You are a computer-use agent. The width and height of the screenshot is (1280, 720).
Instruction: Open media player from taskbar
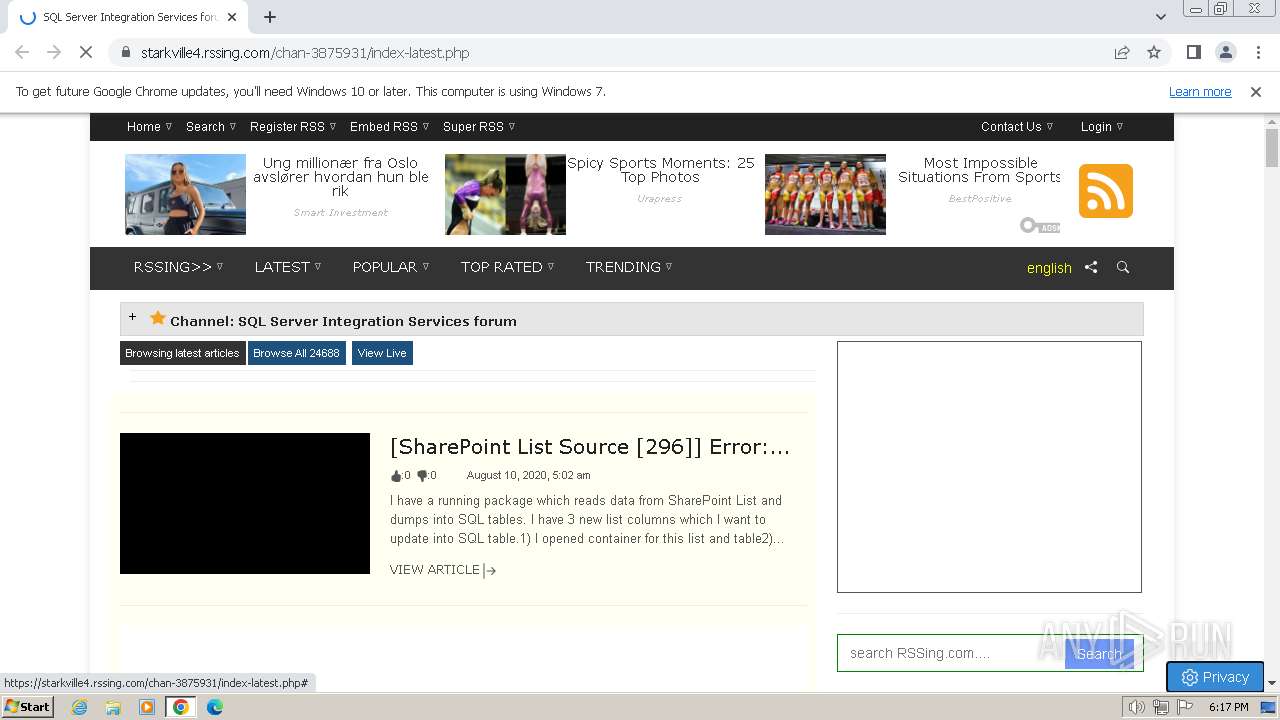click(147, 707)
